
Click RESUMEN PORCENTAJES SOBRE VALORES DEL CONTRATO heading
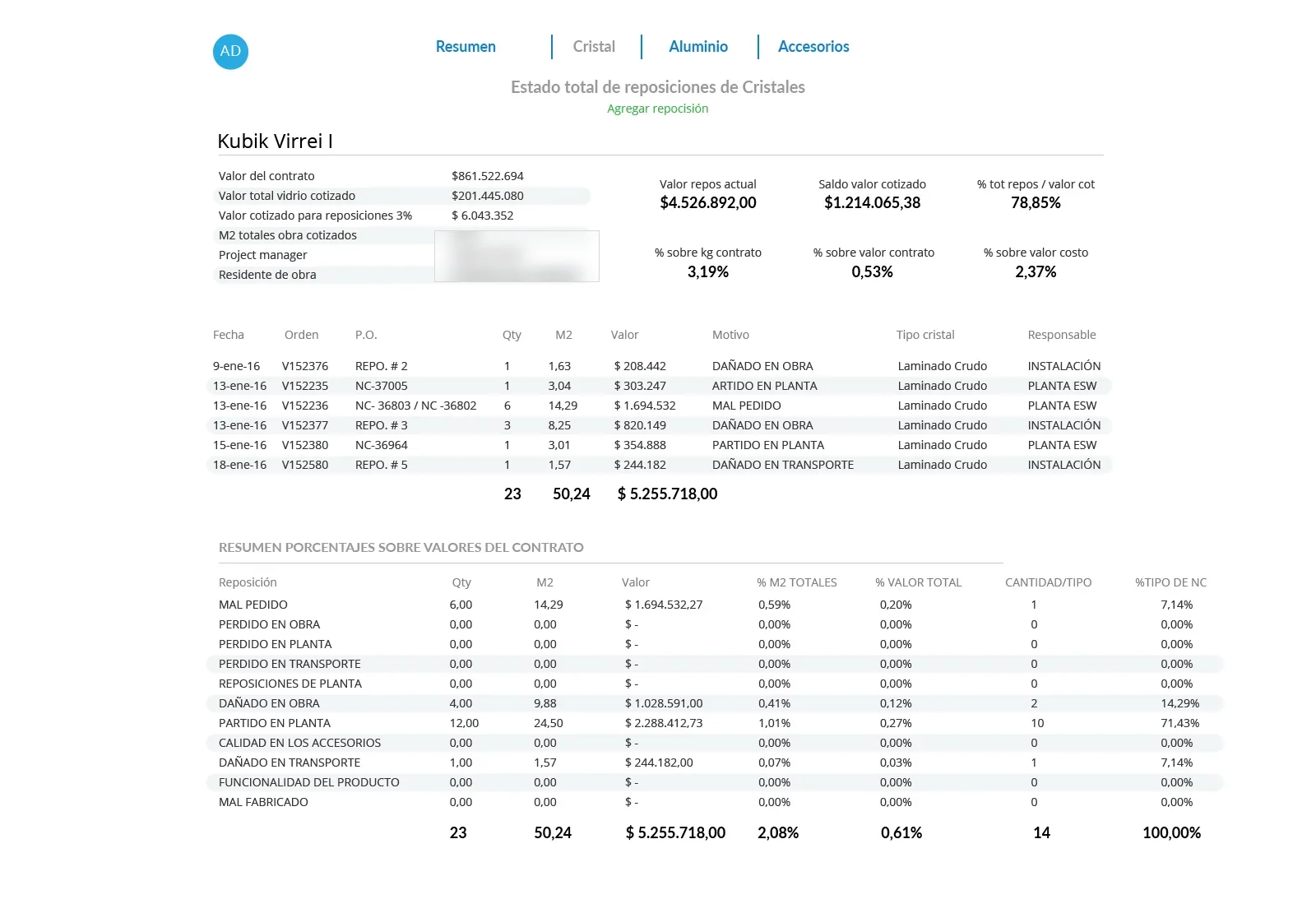point(401,547)
